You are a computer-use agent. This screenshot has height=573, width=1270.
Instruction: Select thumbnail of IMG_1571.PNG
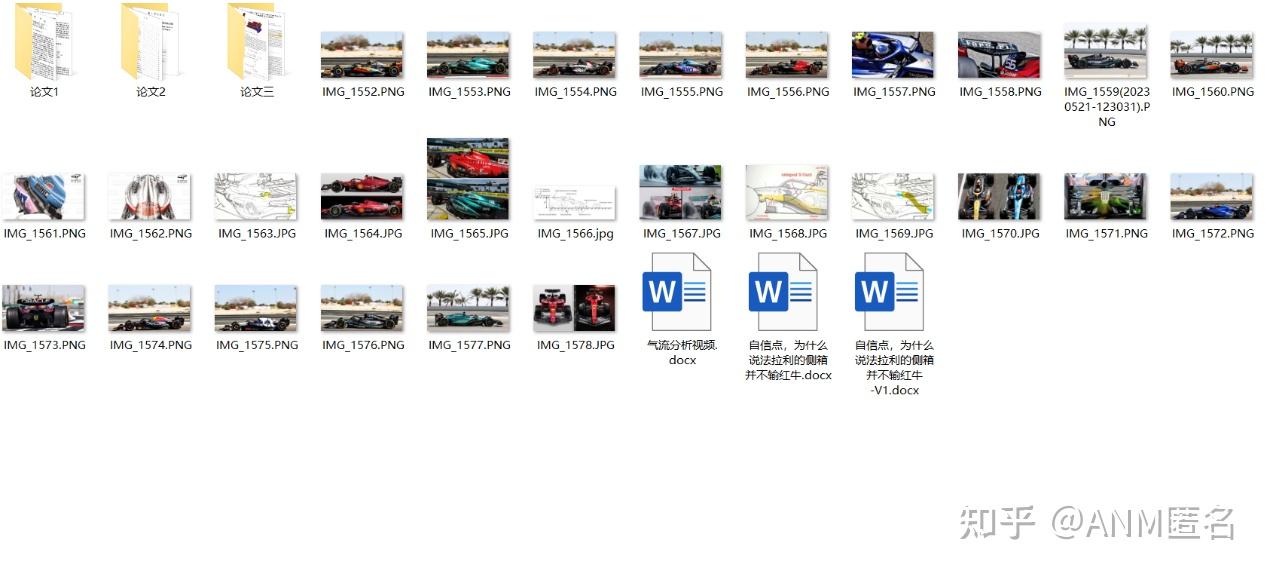point(1105,197)
